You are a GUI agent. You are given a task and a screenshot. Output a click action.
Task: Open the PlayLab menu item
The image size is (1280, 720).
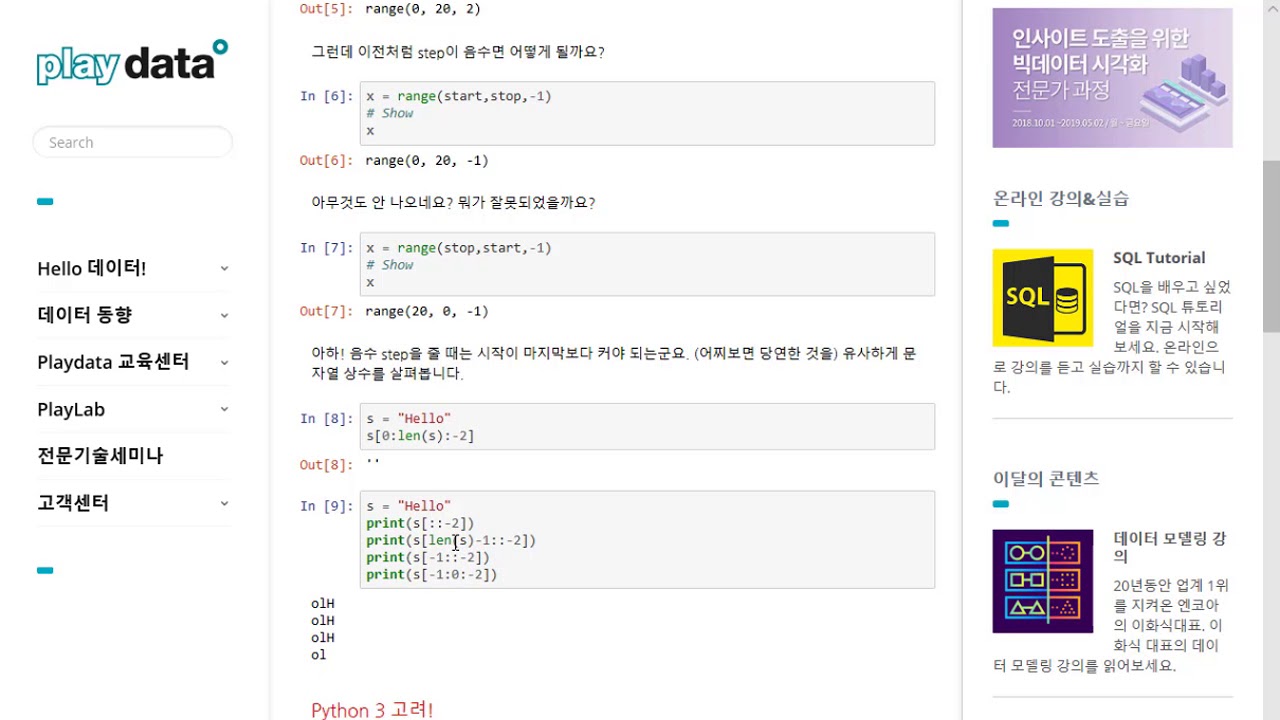pyautogui.click(x=71, y=409)
